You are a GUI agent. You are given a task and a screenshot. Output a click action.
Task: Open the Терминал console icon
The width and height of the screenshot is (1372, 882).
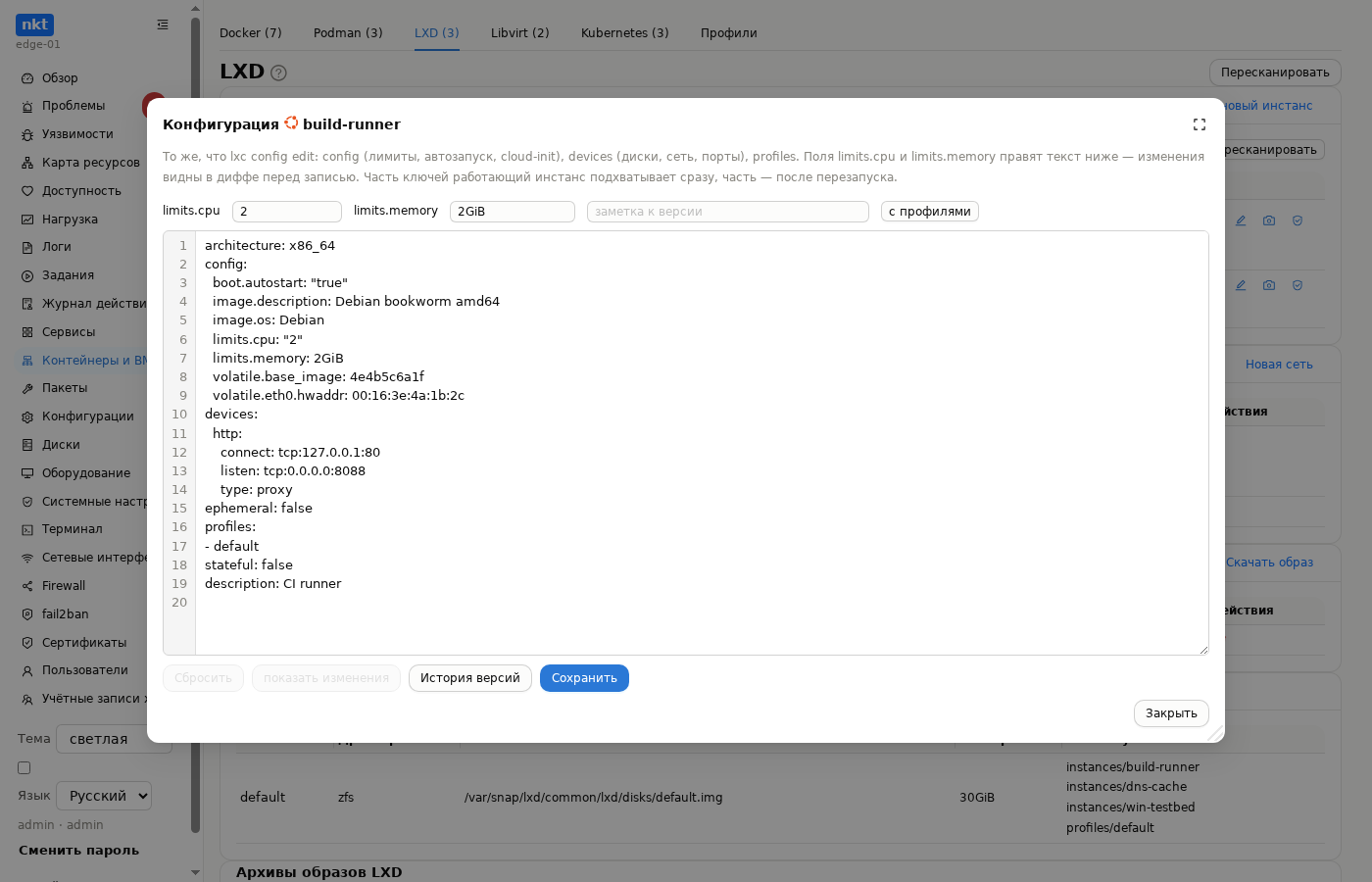27,529
